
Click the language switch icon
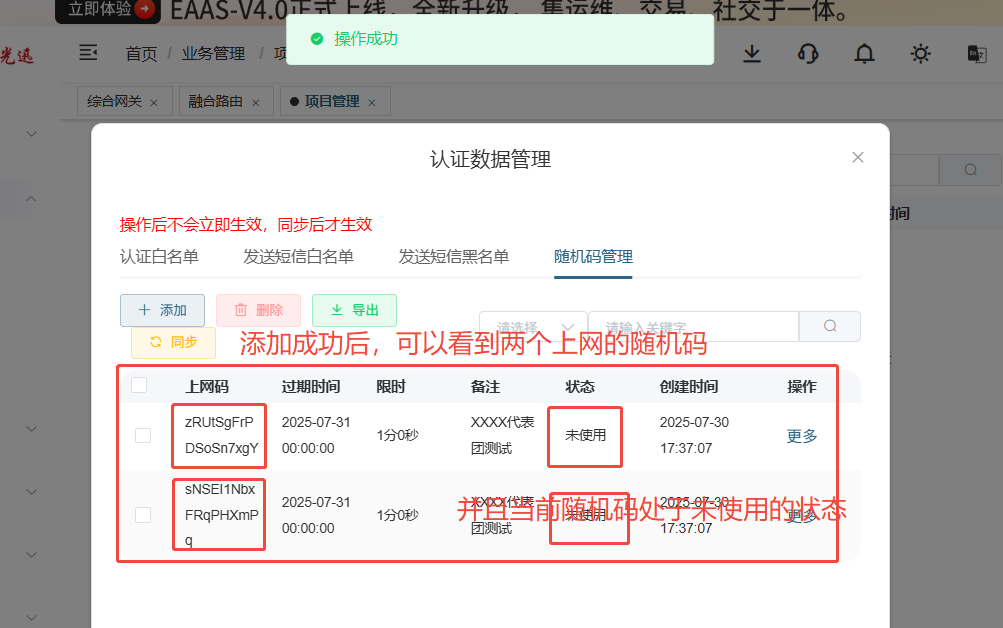tap(976, 53)
